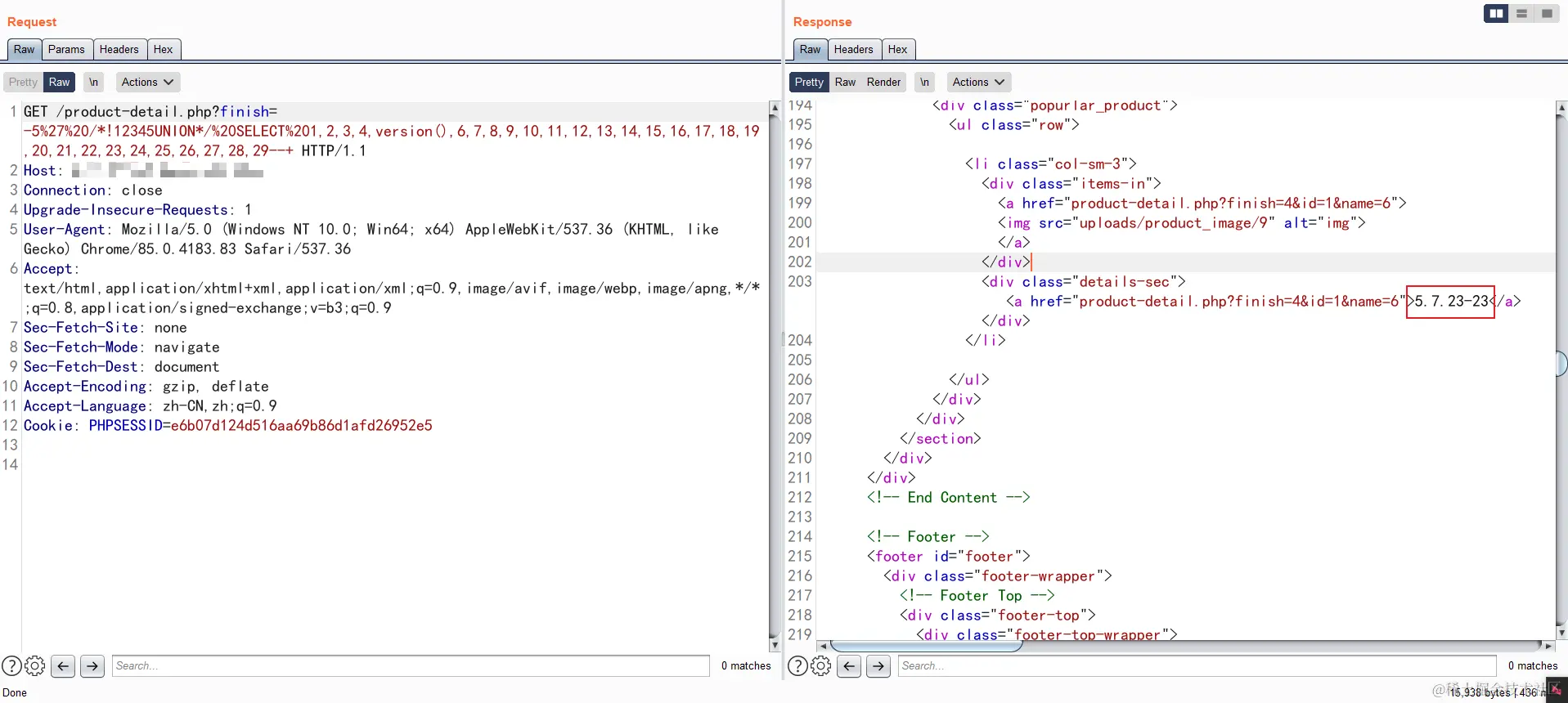1568x703 pixels.
Task: Click Response horizontal scroll left arrow
Action: pos(823,647)
